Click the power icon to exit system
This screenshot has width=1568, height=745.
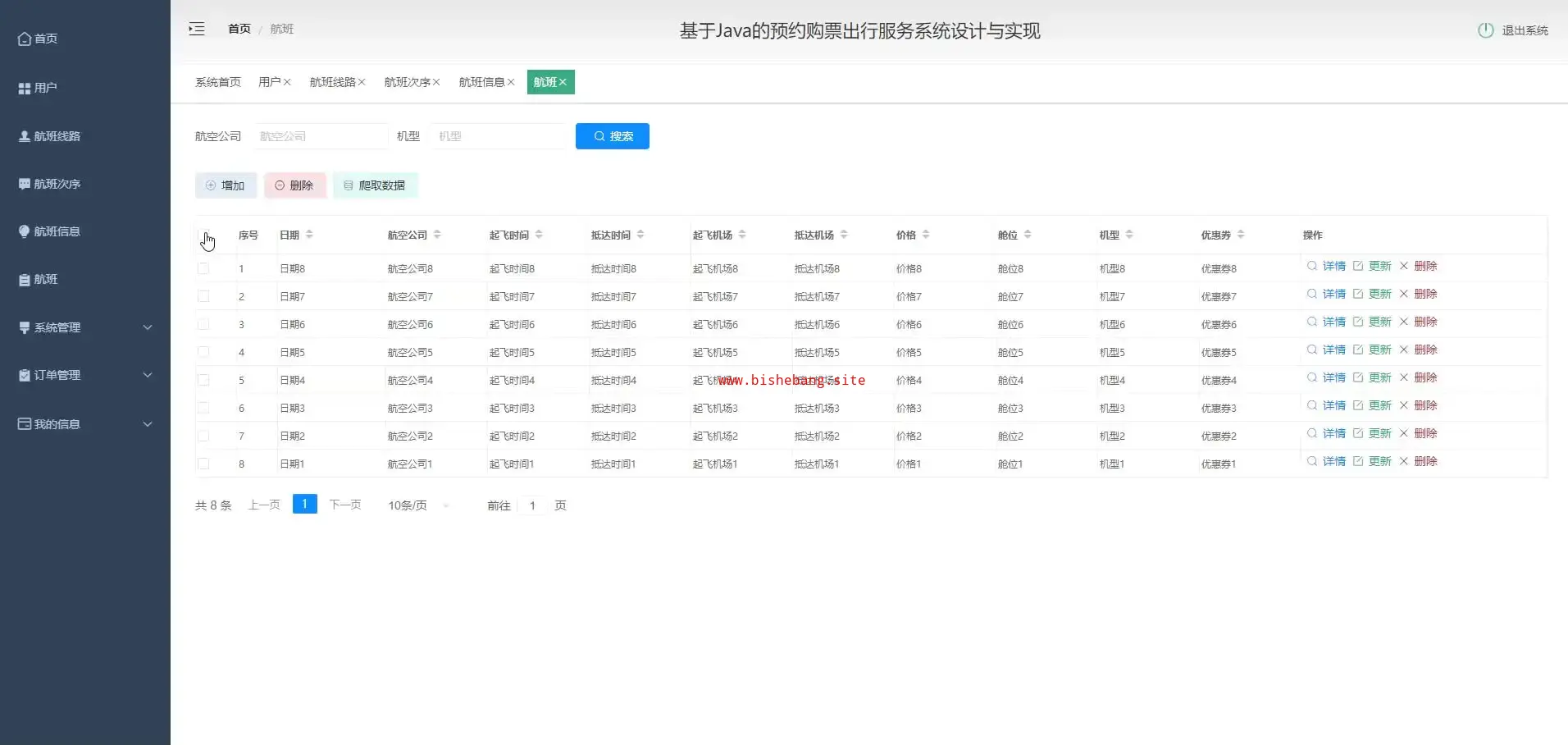[1485, 30]
